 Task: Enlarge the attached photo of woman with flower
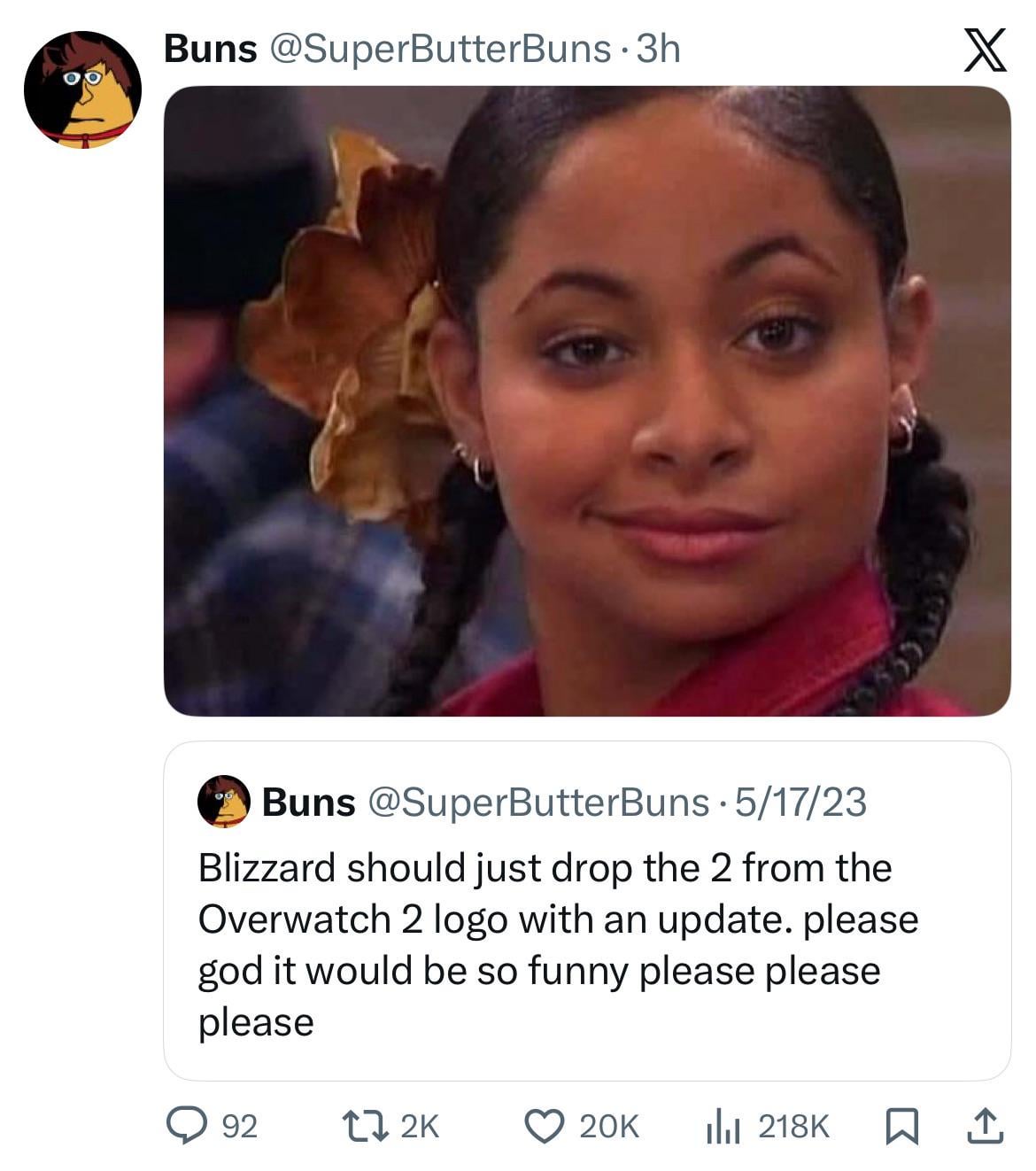coord(587,401)
